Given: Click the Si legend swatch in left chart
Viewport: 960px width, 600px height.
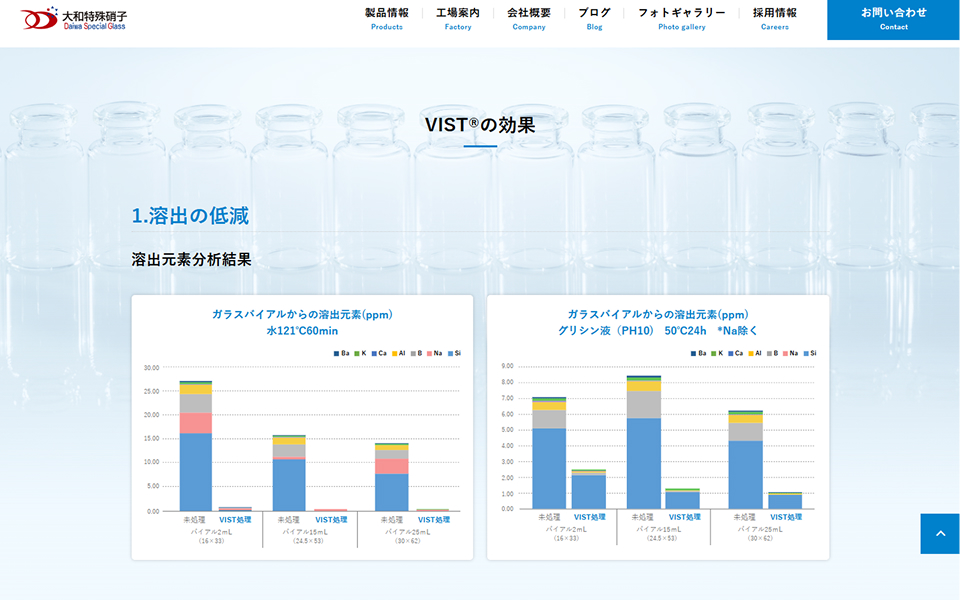Looking at the screenshot, I should click(x=448, y=353).
